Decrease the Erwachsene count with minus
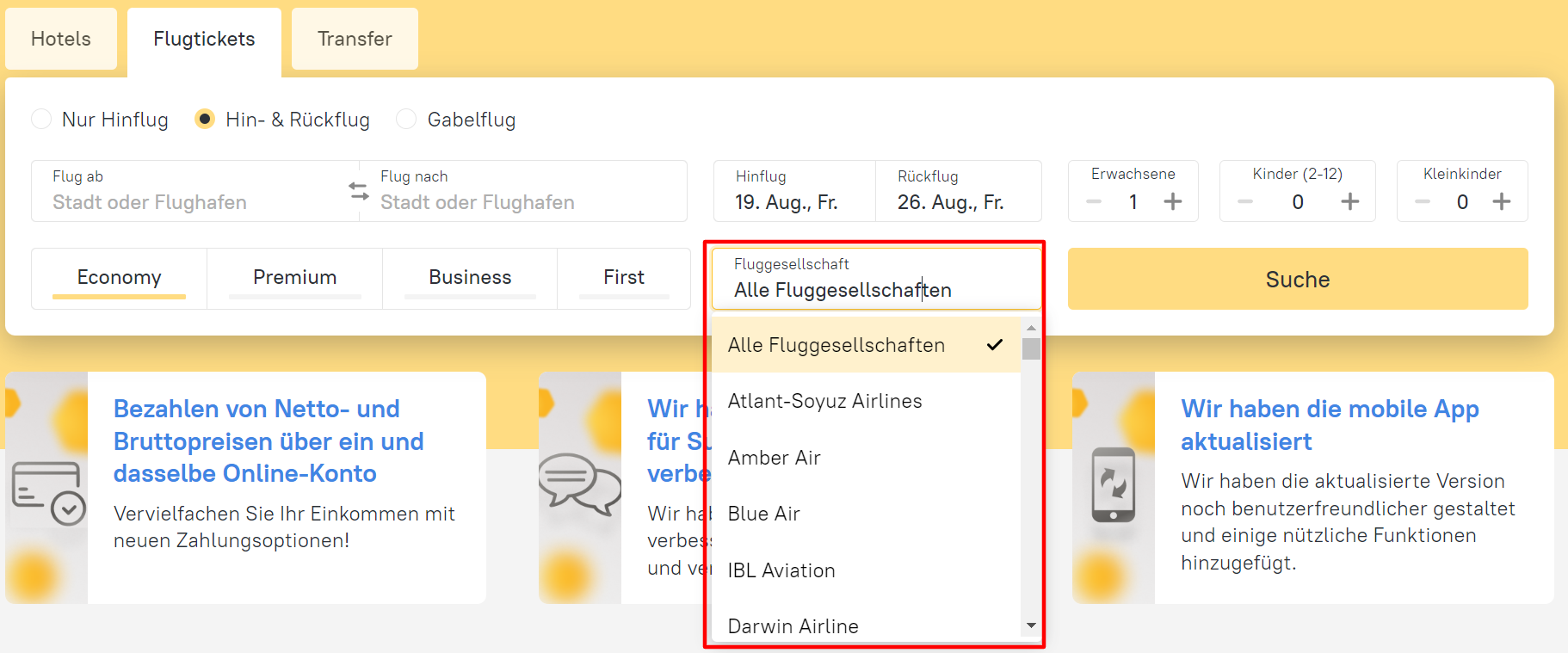This screenshot has height=653, width=1568. click(x=1094, y=201)
